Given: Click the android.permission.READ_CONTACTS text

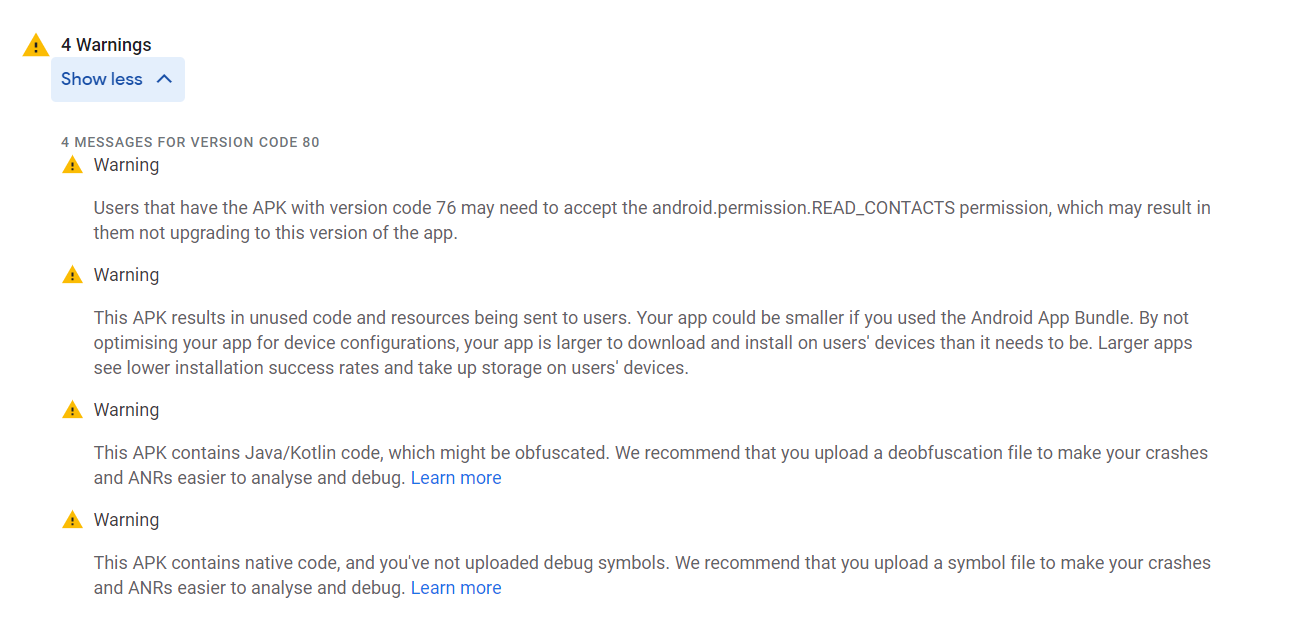Looking at the screenshot, I should pos(803,208).
